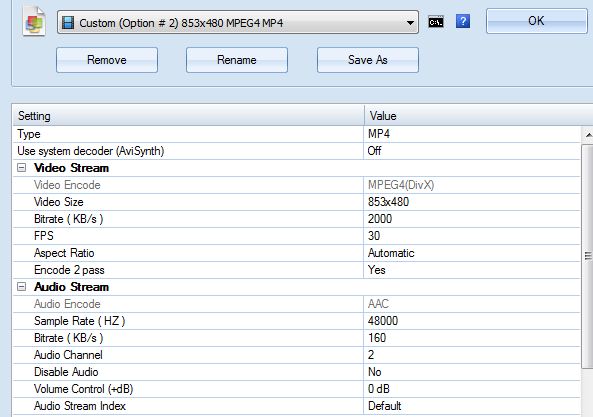Confirm settings with OK button
Viewport: 593px width, 417px height.
[536, 21]
